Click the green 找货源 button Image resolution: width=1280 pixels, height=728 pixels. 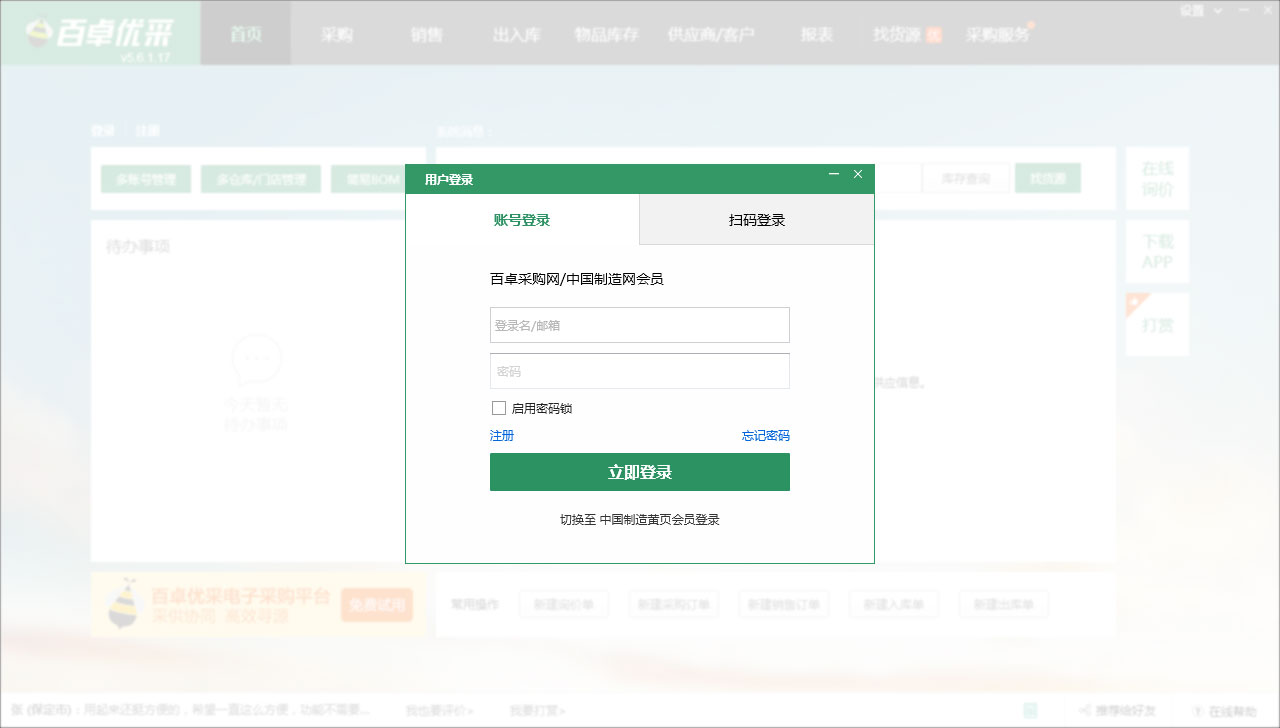[1048, 178]
